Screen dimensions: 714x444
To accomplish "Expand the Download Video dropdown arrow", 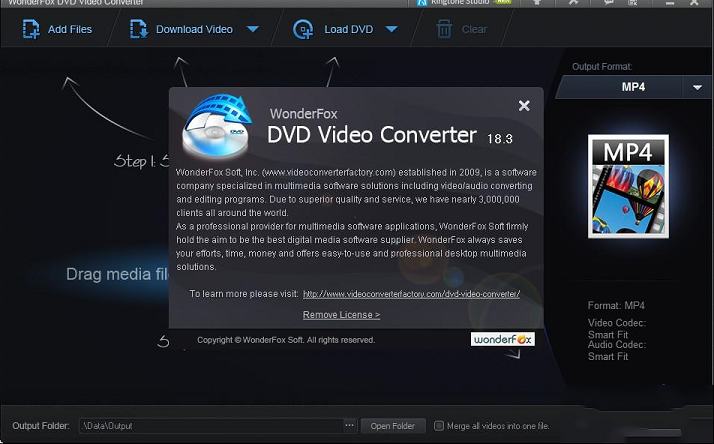I will click(253, 29).
